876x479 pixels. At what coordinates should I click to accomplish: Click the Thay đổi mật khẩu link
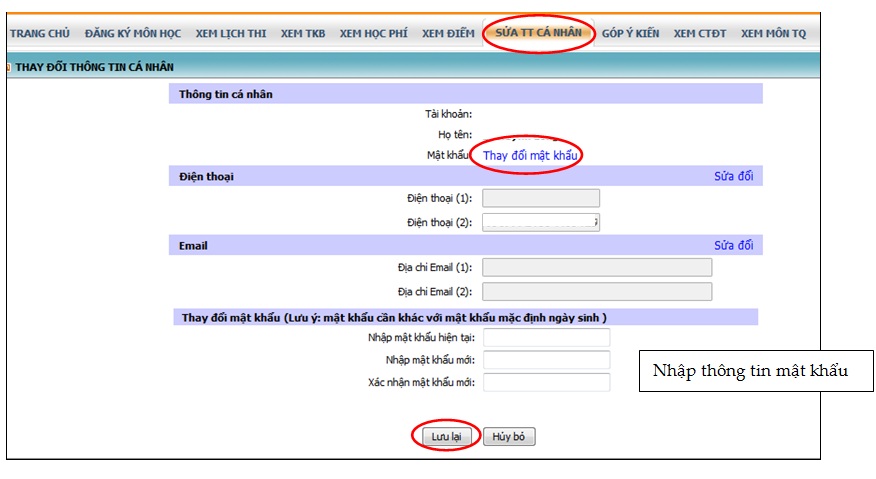click(x=531, y=156)
